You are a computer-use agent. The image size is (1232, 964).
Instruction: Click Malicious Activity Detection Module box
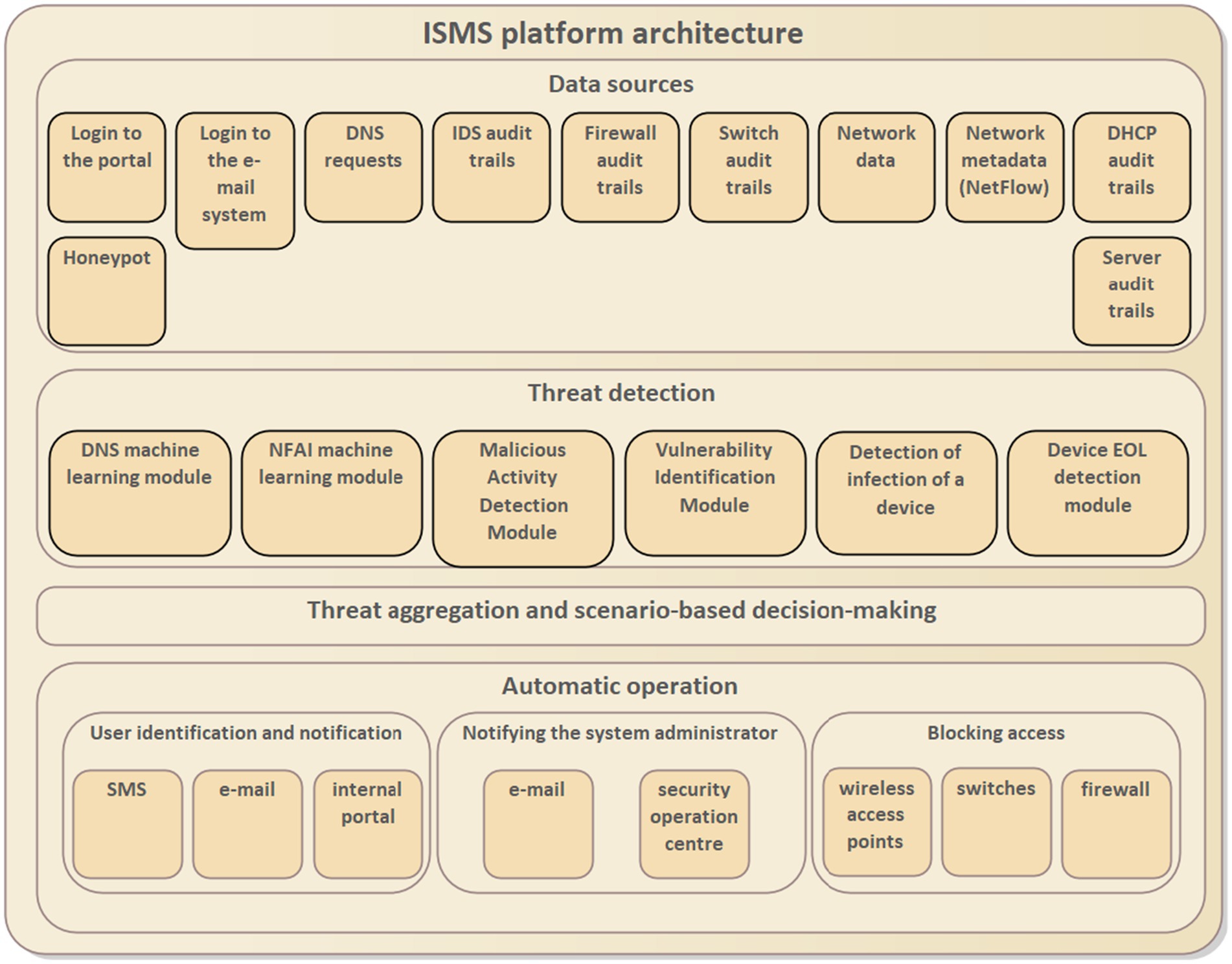(523, 498)
